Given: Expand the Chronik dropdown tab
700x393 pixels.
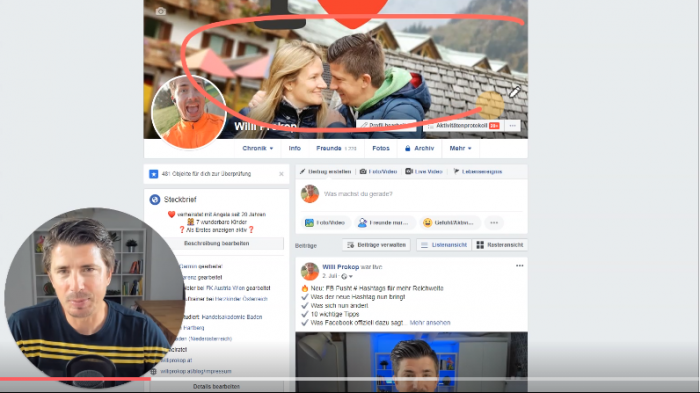Looking at the screenshot, I should 258,148.
